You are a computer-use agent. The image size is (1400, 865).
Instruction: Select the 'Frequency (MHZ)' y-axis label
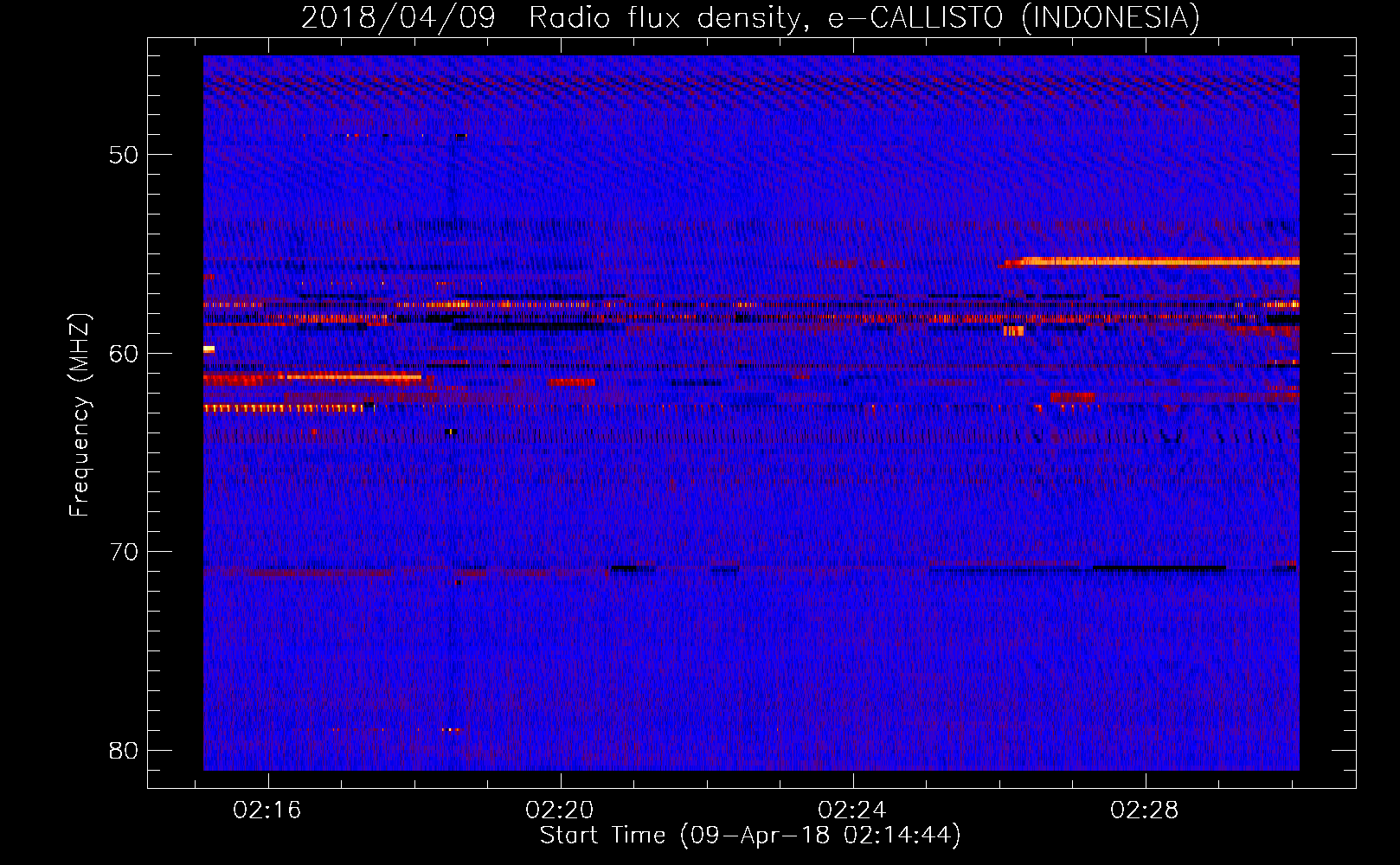(79, 415)
